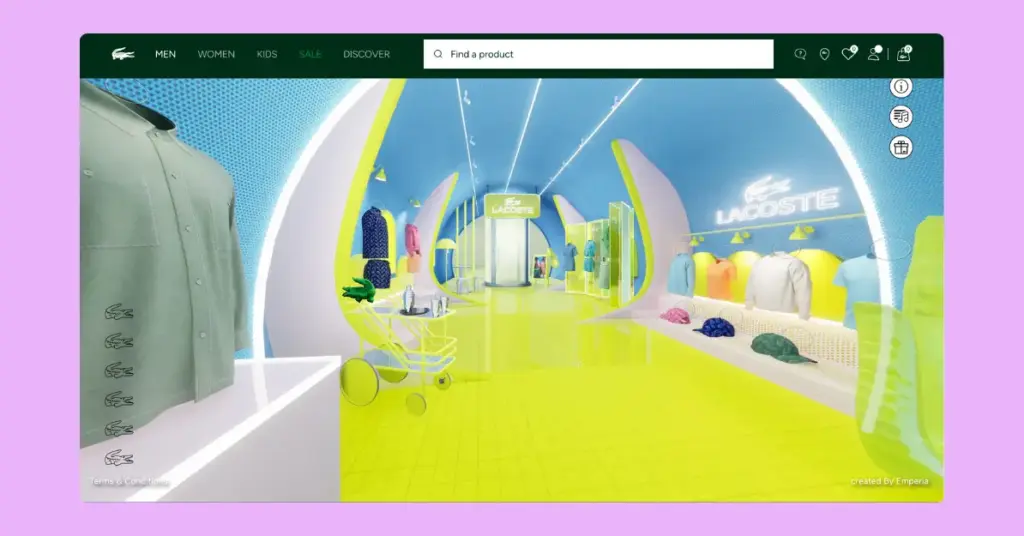The height and width of the screenshot is (536, 1024).
Task: Open the KIDS menu
Action: pyautogui.click(x=266, y=54)
